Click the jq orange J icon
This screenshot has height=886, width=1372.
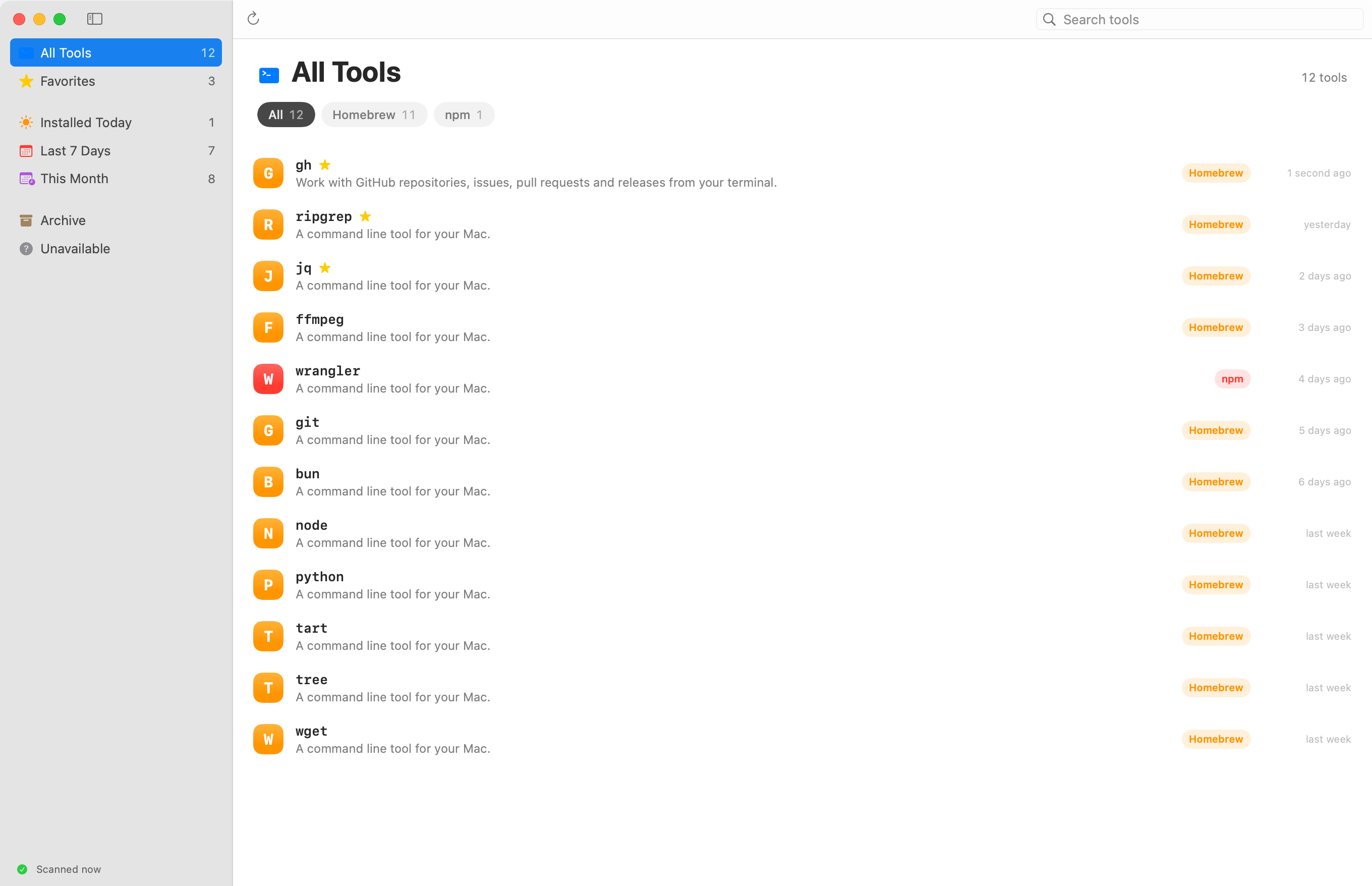(268, 276)
